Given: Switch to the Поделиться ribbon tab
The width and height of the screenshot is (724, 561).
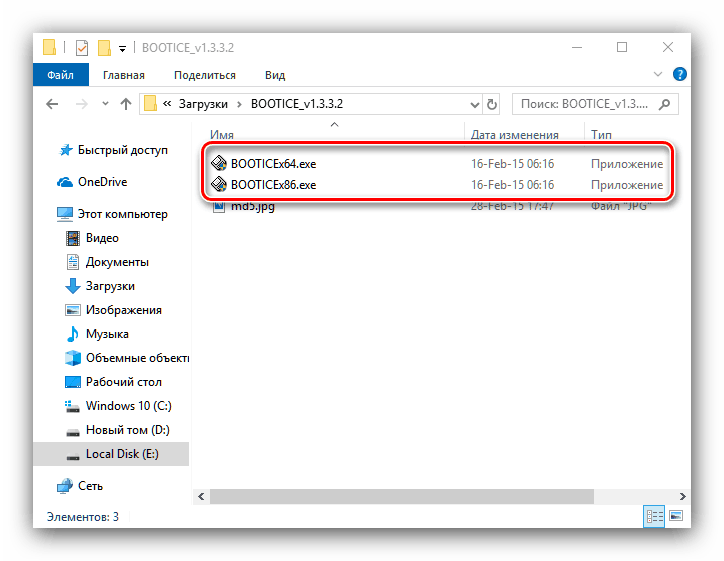Looking at the screenshot, I should click(x=205, y=75).
